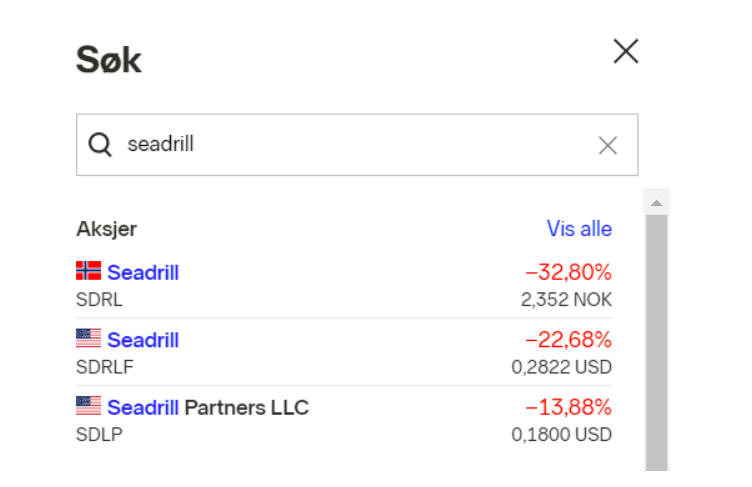The image size is (752, 487).
Task: Open the Seadrill SDRLF stock link
Action: pyautogui.click(x=143, y=340)
